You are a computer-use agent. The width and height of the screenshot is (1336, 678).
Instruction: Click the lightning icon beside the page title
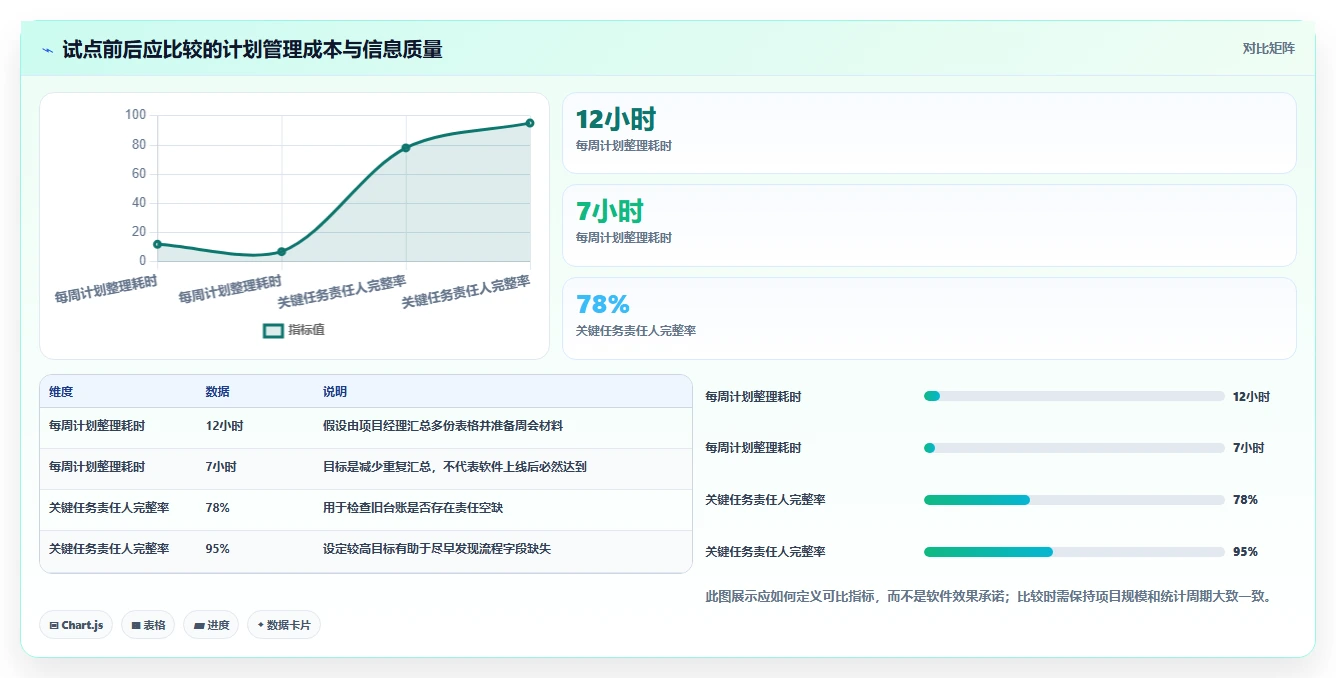48,49
